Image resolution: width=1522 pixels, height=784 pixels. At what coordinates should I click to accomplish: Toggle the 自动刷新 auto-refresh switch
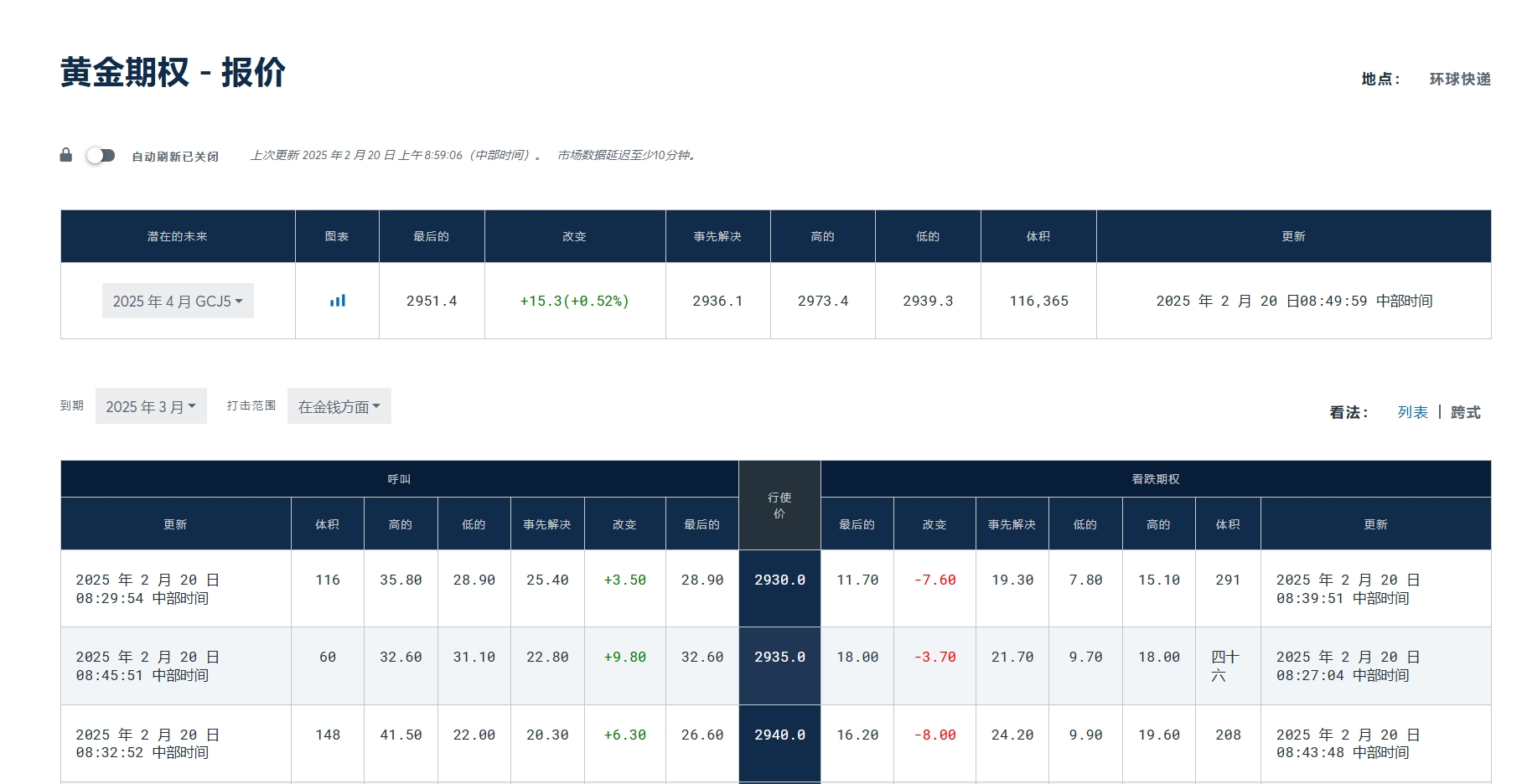pos(101,155)
